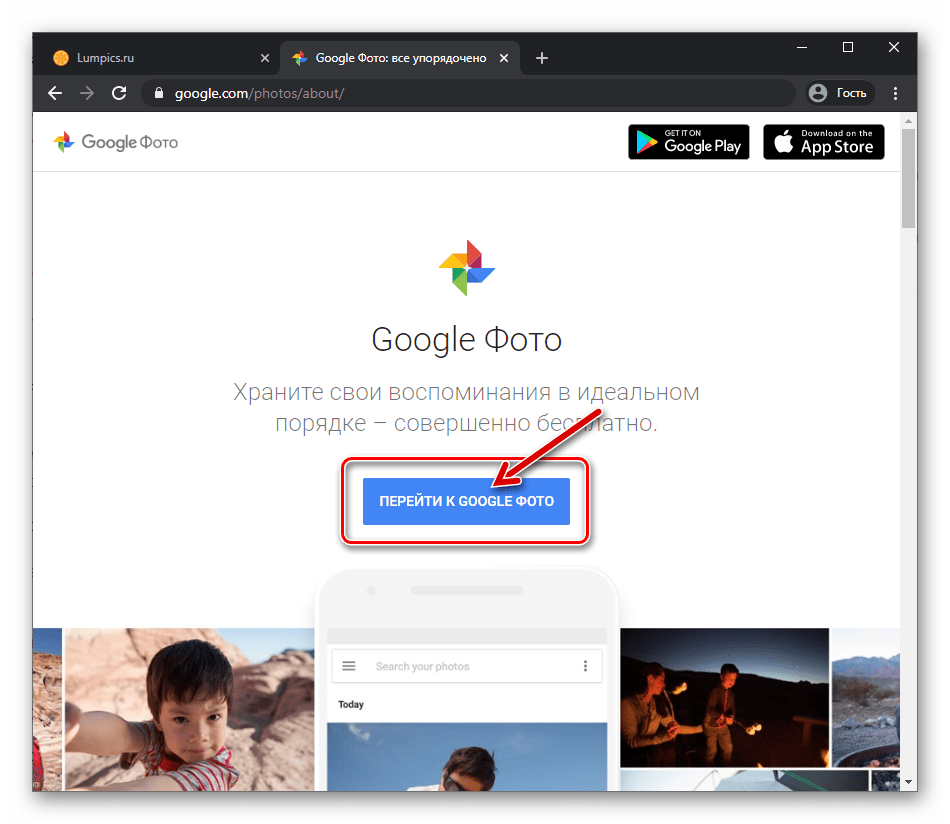Viewport: 950px width, 824px height.
Task: Close the Google Фото tab
Action: pos(503,58)
